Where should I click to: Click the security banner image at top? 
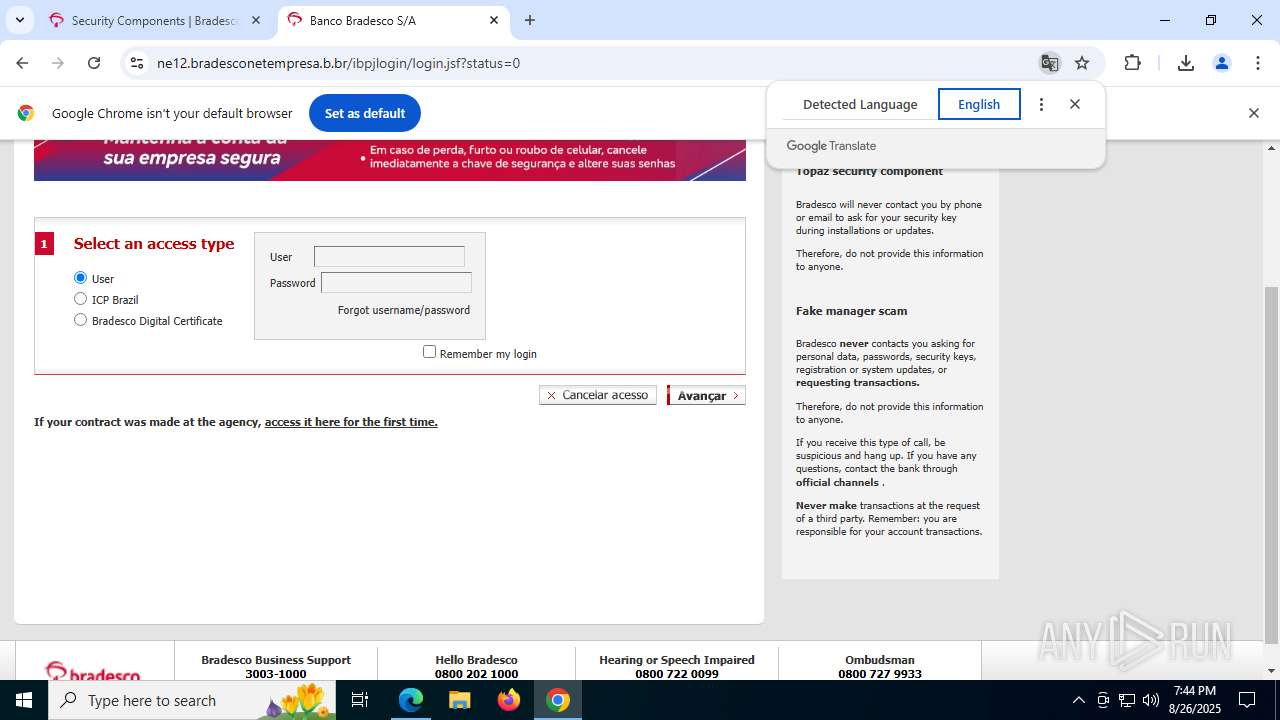tap(390, 160)
